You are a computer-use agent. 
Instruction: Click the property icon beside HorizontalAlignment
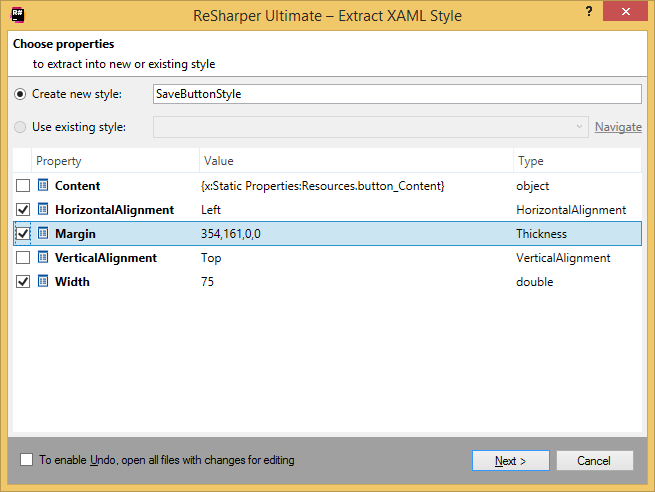pos(43,210)
